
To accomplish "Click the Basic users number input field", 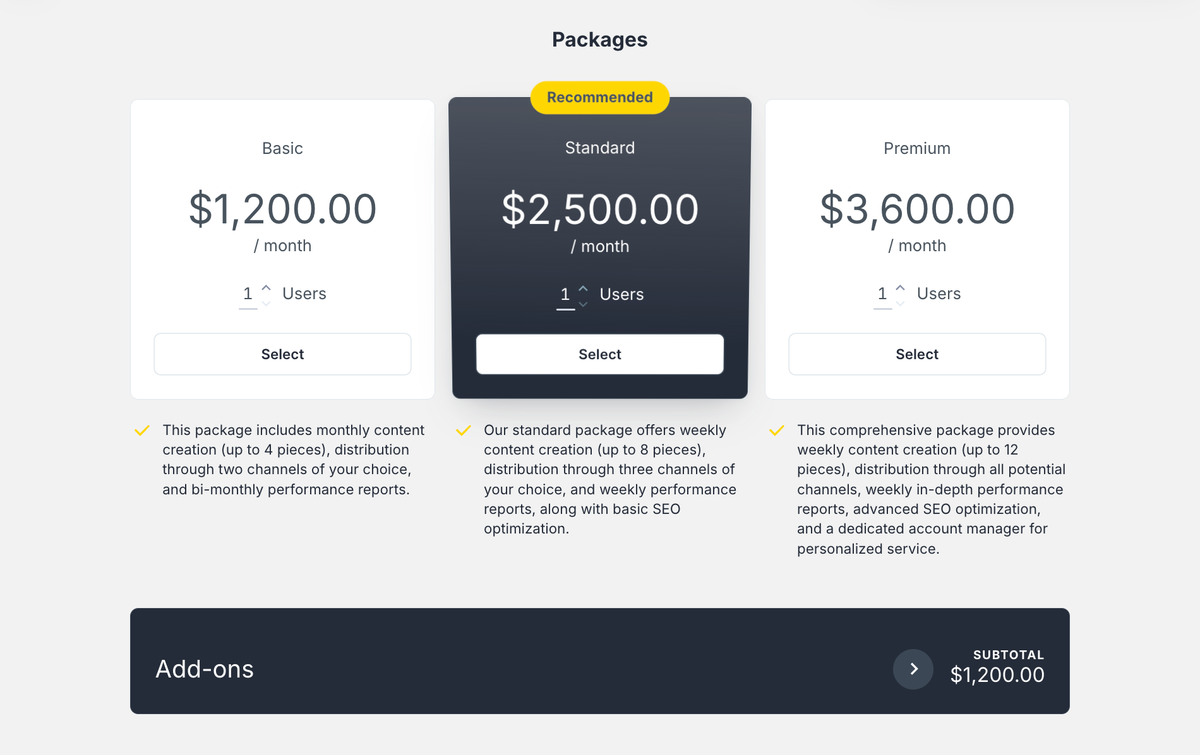I will [x=247, y=293].
